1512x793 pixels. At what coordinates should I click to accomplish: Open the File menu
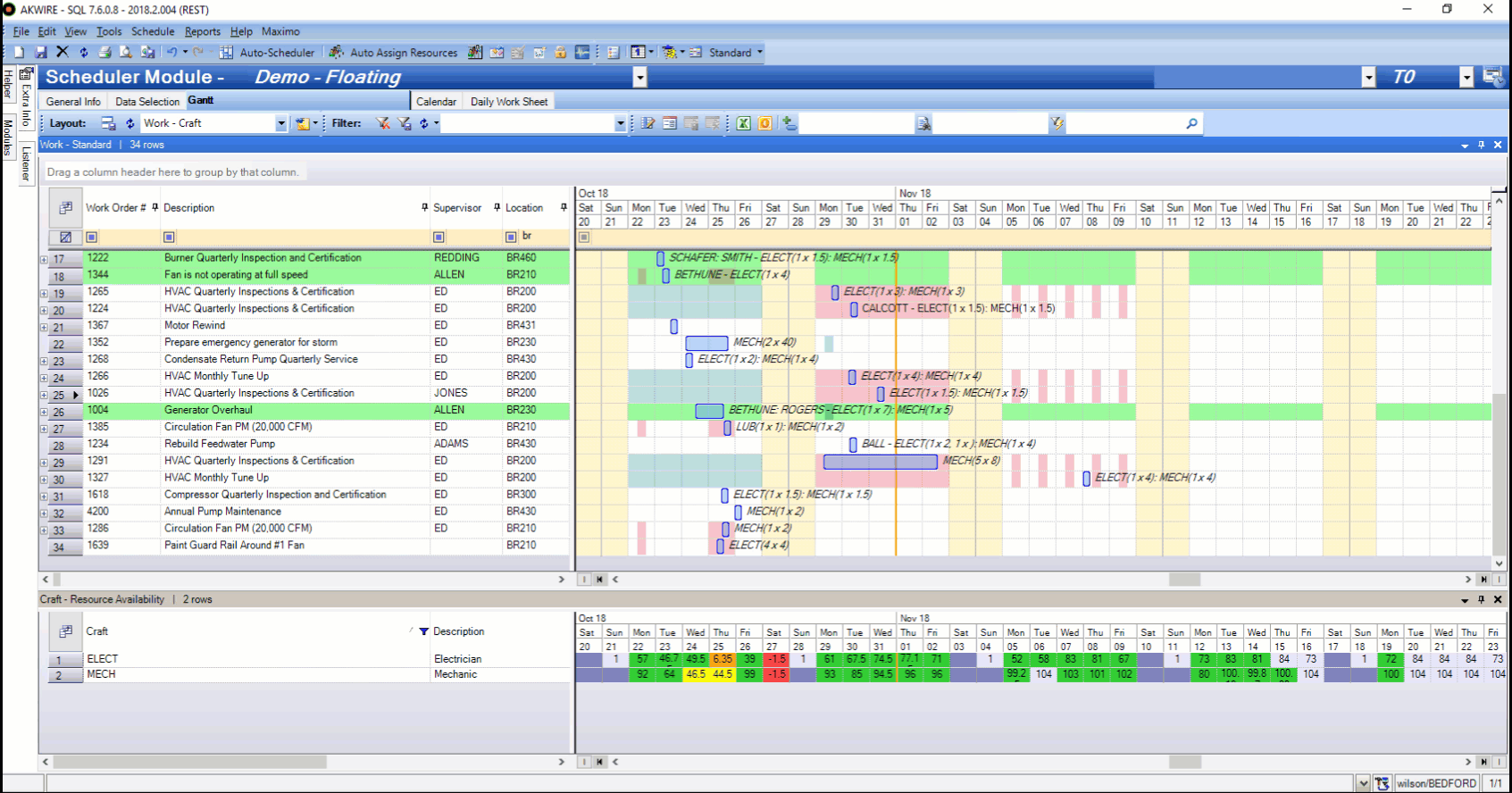click(x=21, y=31)
